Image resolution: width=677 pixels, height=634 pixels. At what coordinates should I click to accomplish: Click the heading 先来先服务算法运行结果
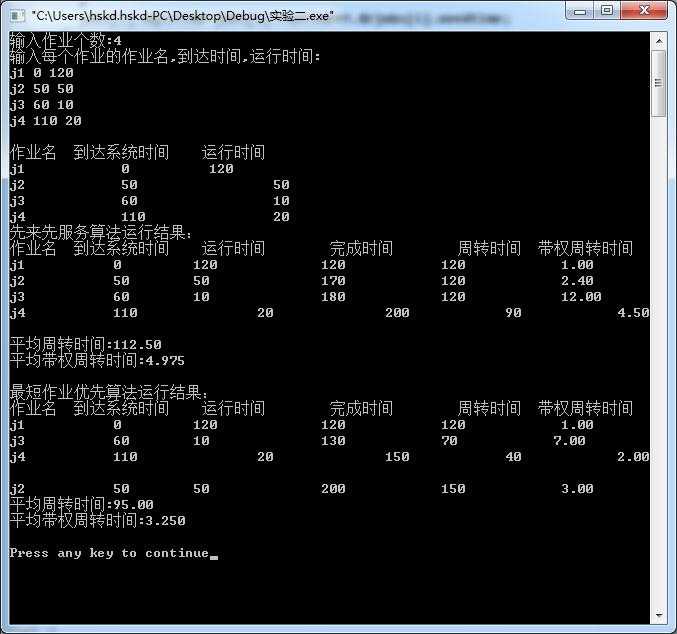(x=101, y=233)
